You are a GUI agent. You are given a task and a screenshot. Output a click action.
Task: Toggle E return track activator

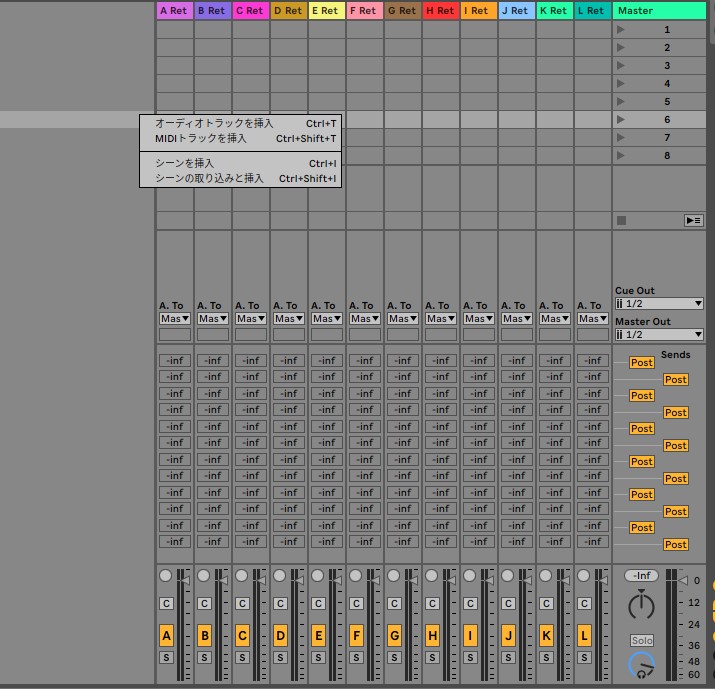(x=318, y=636)
